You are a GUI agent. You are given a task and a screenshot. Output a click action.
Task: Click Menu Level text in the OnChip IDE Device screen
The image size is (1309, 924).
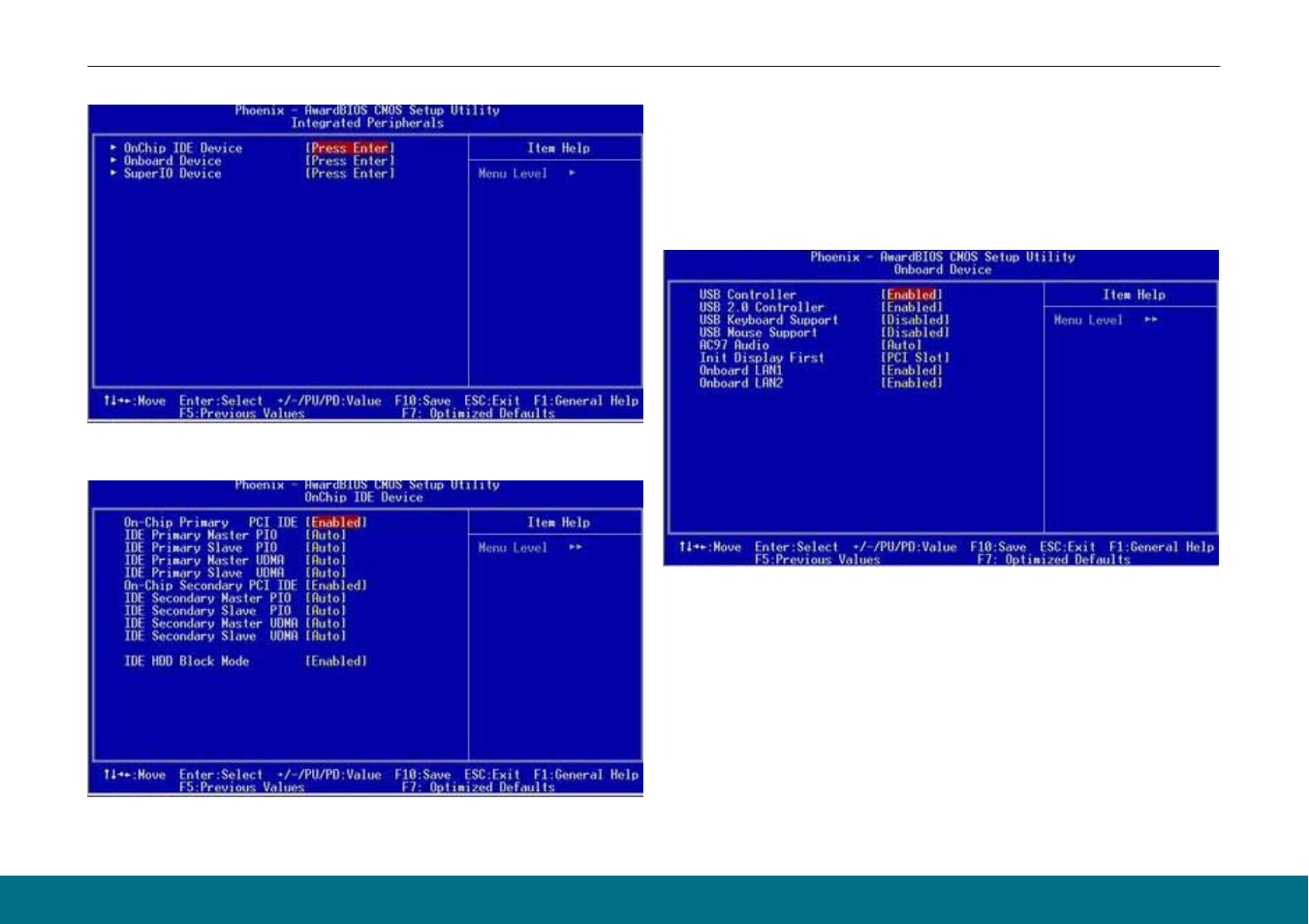point(513,547)
